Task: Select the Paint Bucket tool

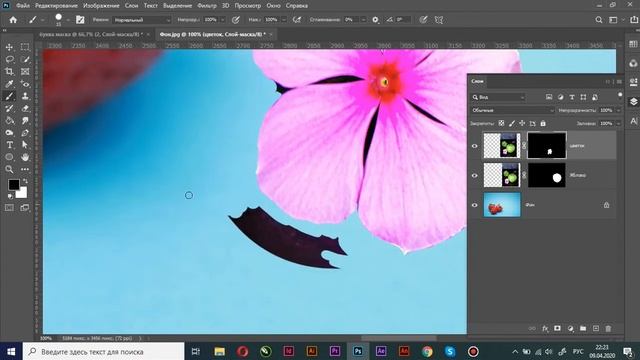Action: [x=9, y=120]
